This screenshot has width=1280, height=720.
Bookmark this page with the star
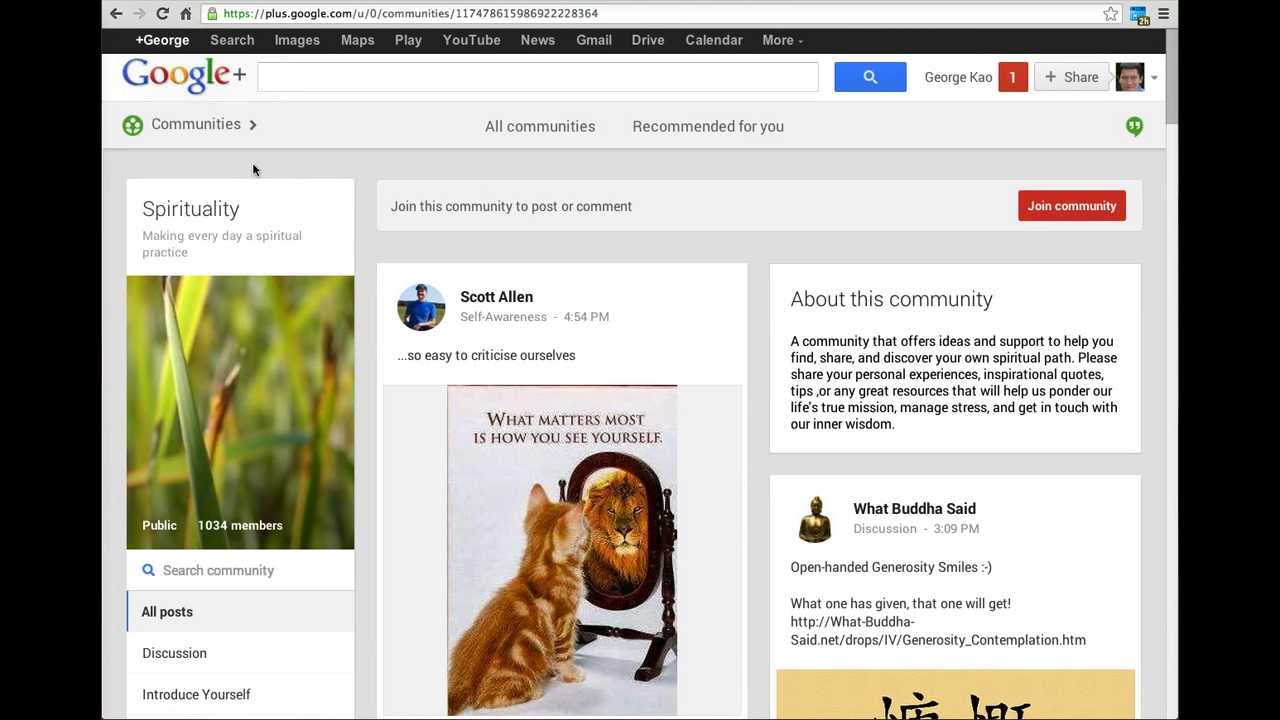[x=1110, y=14]
